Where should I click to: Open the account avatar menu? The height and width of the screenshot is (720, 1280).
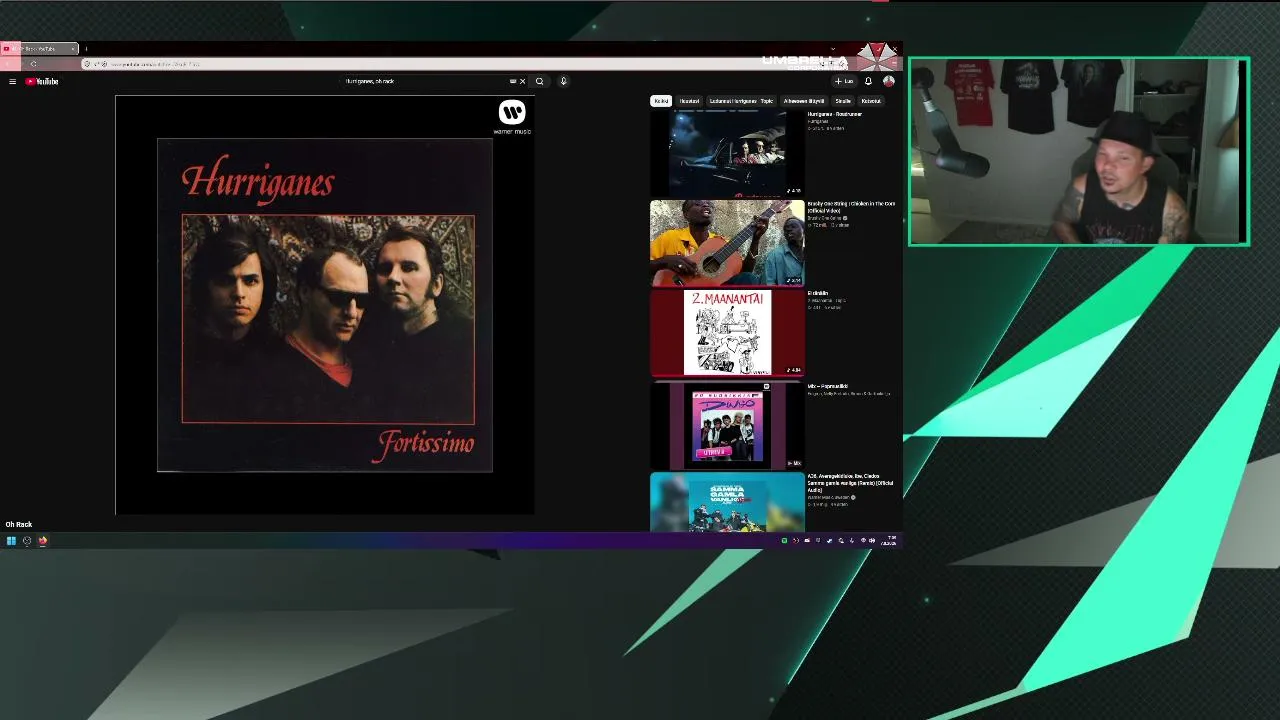click(888, 81)
